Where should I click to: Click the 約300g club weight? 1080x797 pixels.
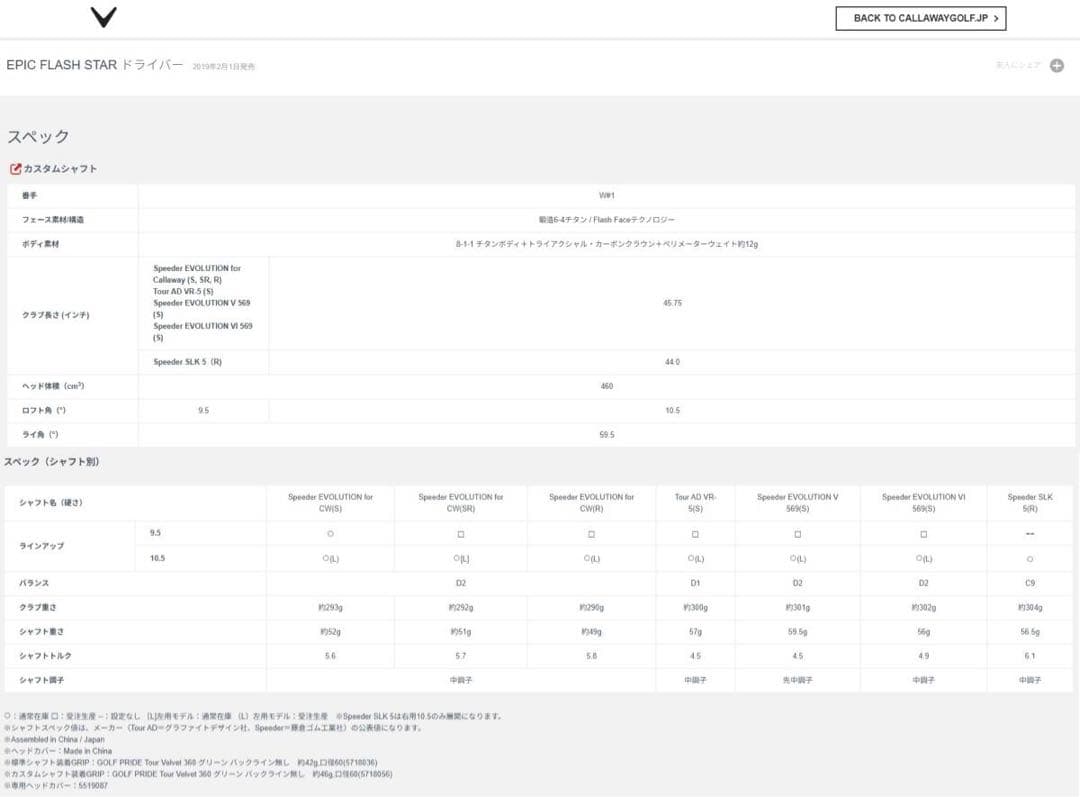coord(695,608)
